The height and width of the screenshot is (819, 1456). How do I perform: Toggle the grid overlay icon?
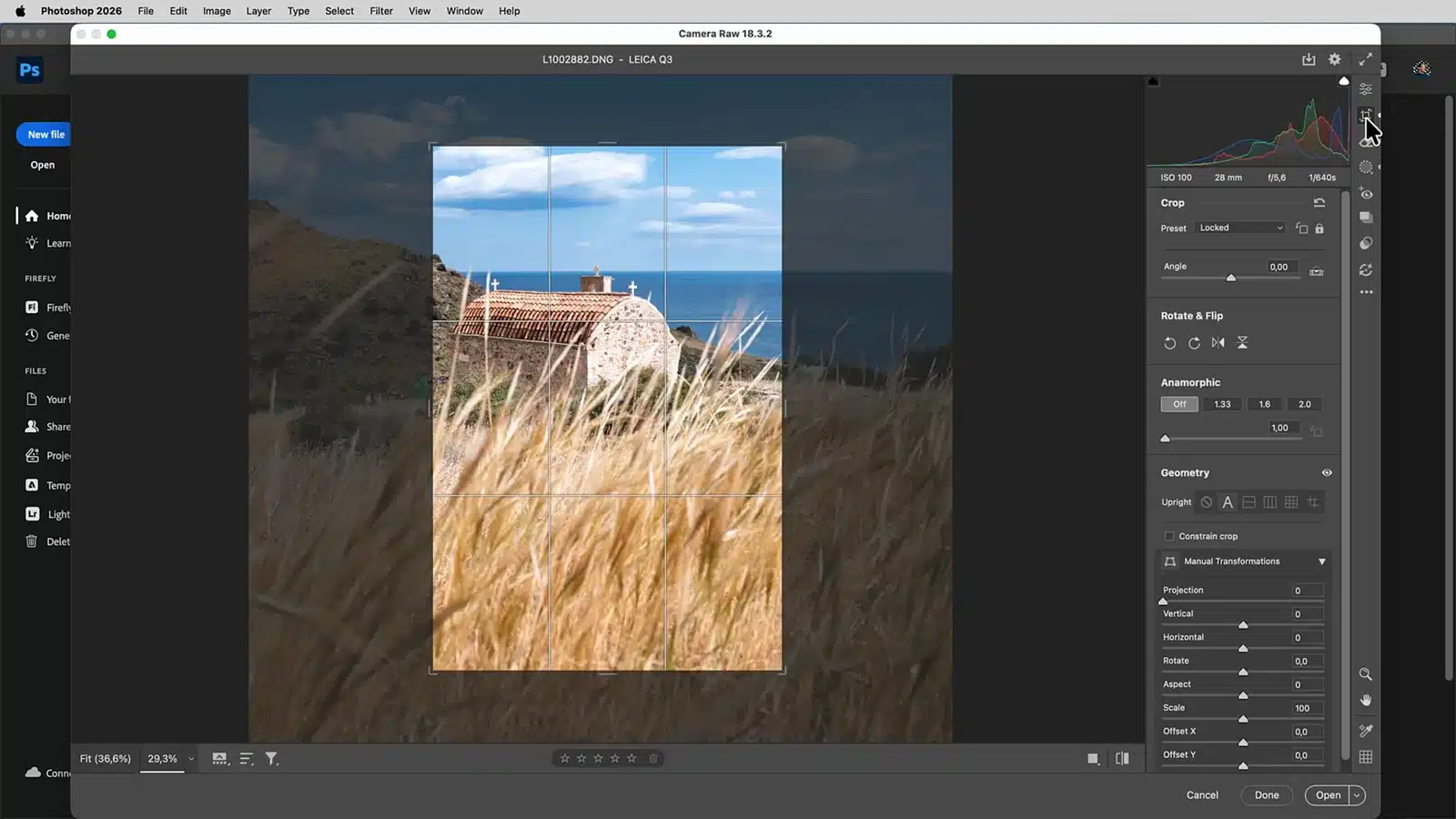[1365, 757]
